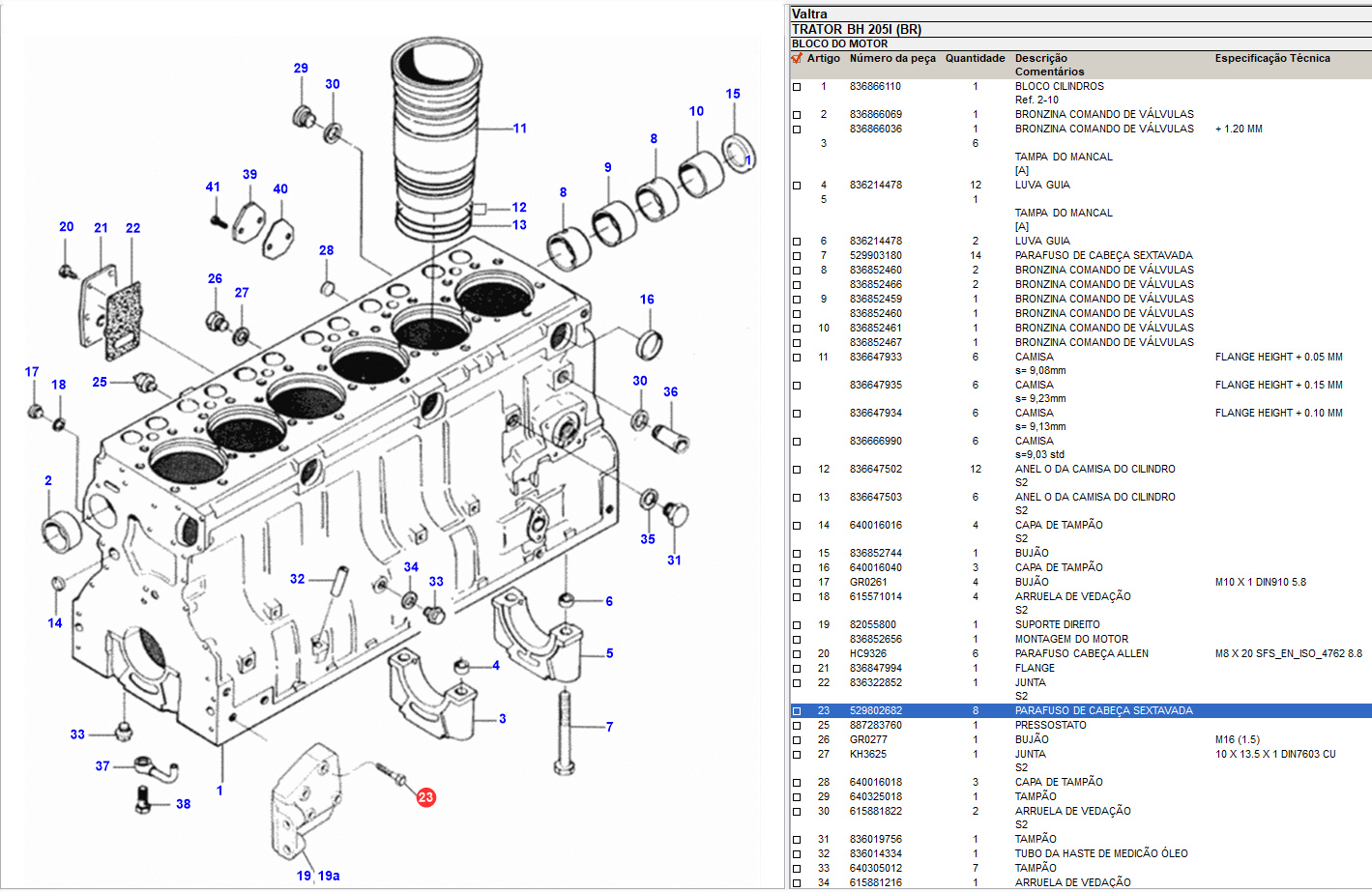
Task: Select the SUPORTE DIREITO row description
Action: coord(1057,624)
